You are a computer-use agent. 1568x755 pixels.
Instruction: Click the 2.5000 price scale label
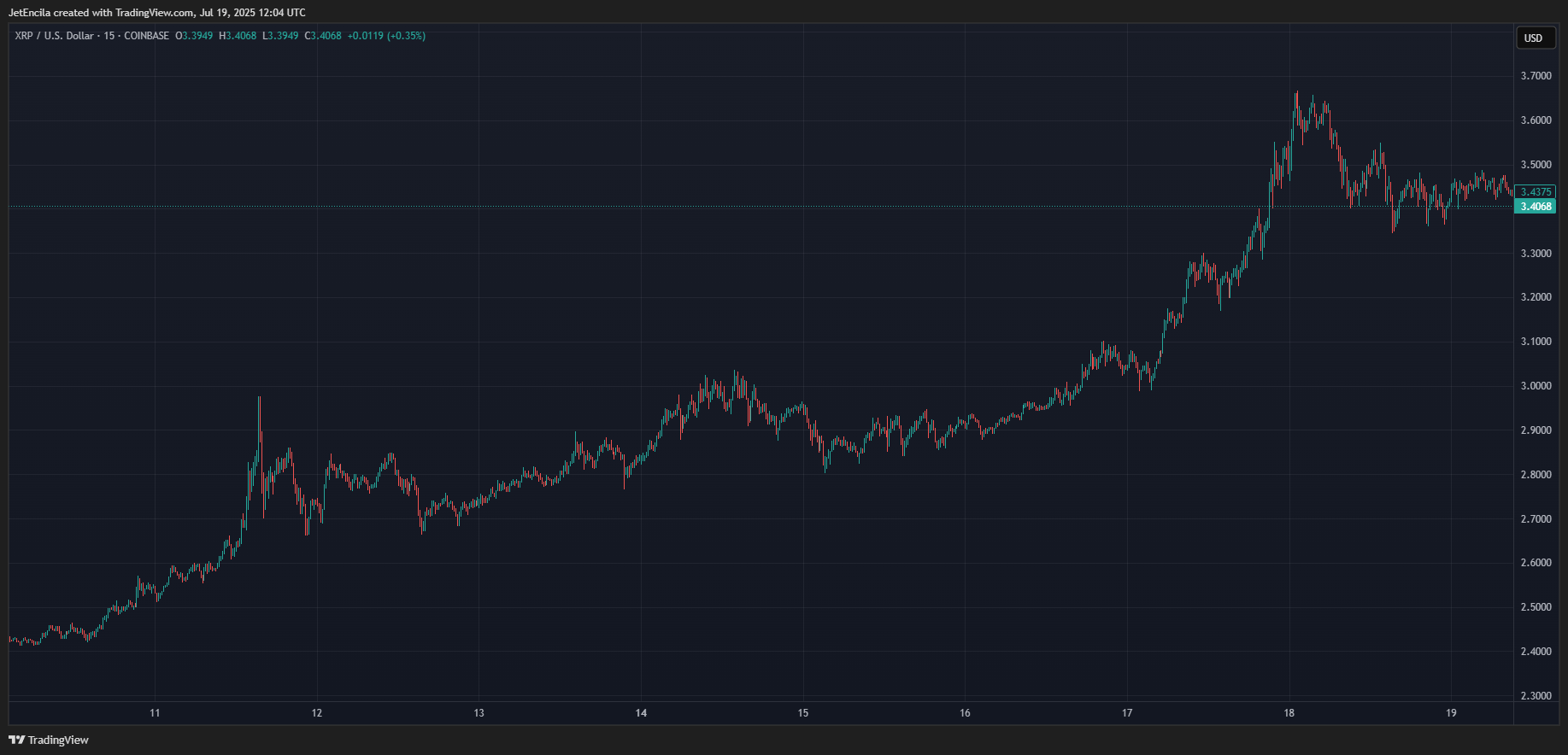1536,607
